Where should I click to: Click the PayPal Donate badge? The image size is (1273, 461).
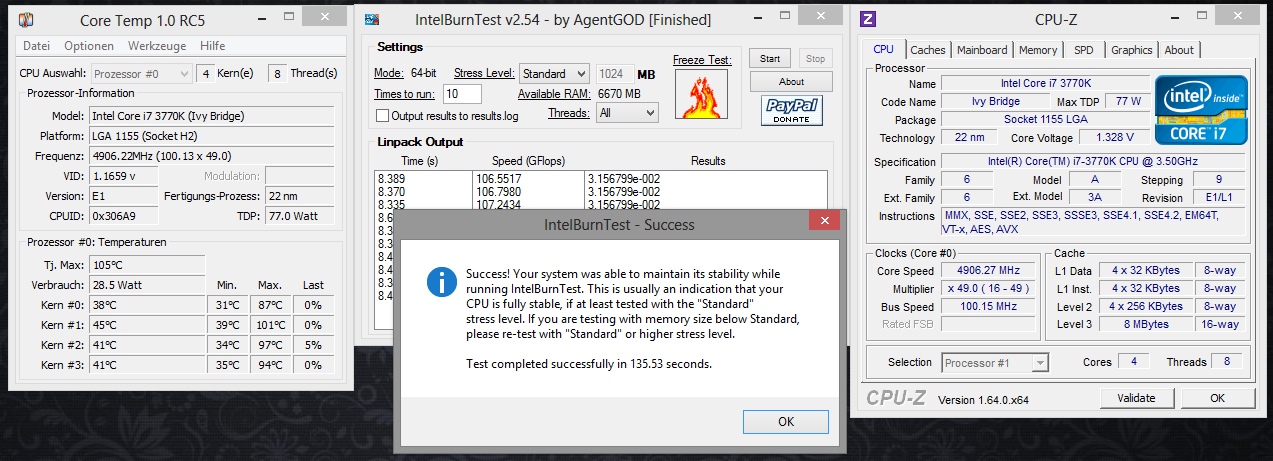click(x=790, y=110)
